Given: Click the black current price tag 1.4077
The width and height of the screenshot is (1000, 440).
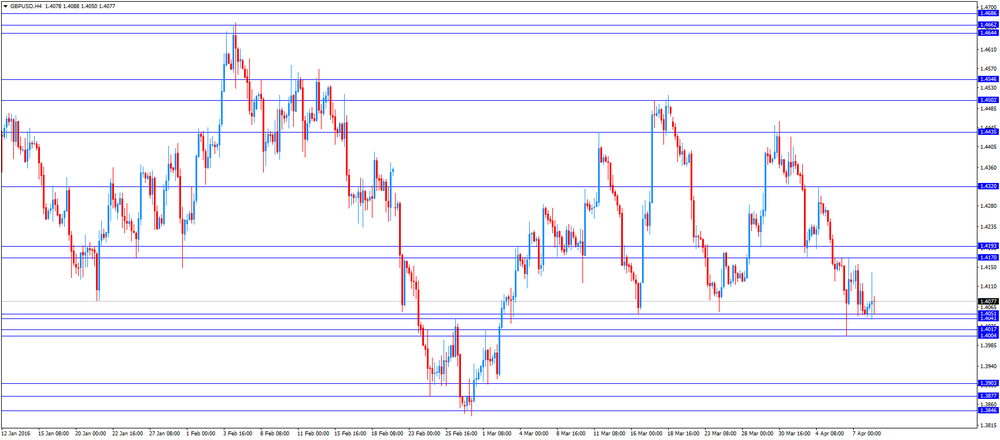Looking at the screenshot, I should pyautogui.click(x=988, y=301).
